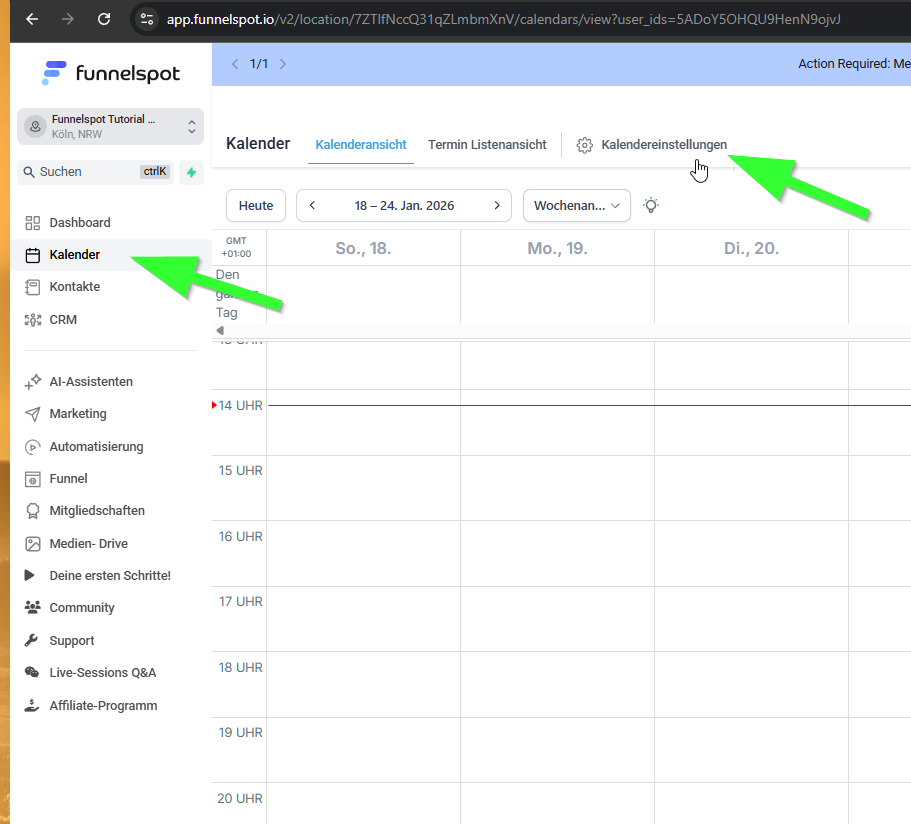Image resolution: width=911 pixels, height=824 pixels.
Task: Click the So., 18. day header
Action: 363,249
